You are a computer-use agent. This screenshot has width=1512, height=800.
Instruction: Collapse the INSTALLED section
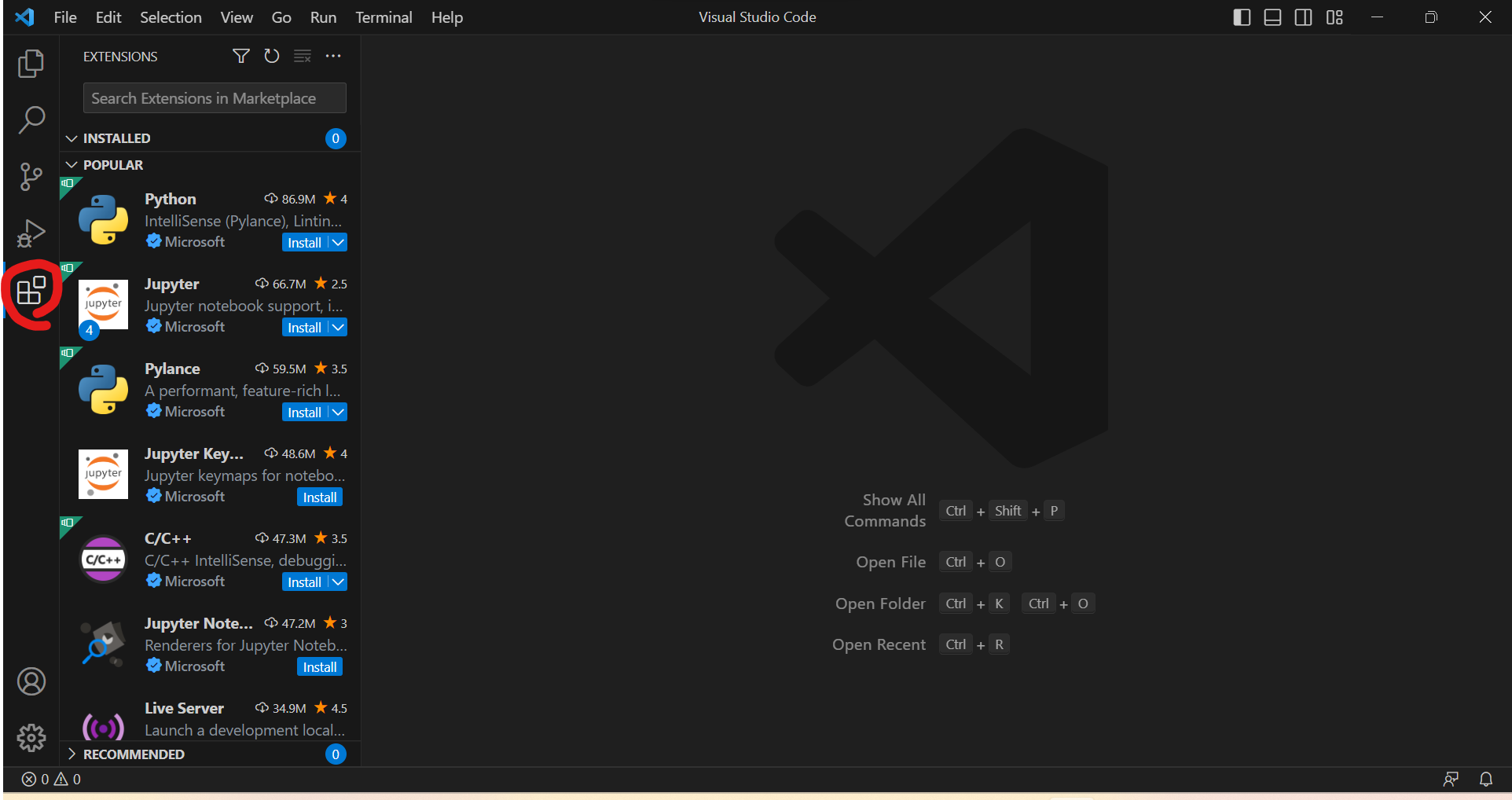pos(72,138)
